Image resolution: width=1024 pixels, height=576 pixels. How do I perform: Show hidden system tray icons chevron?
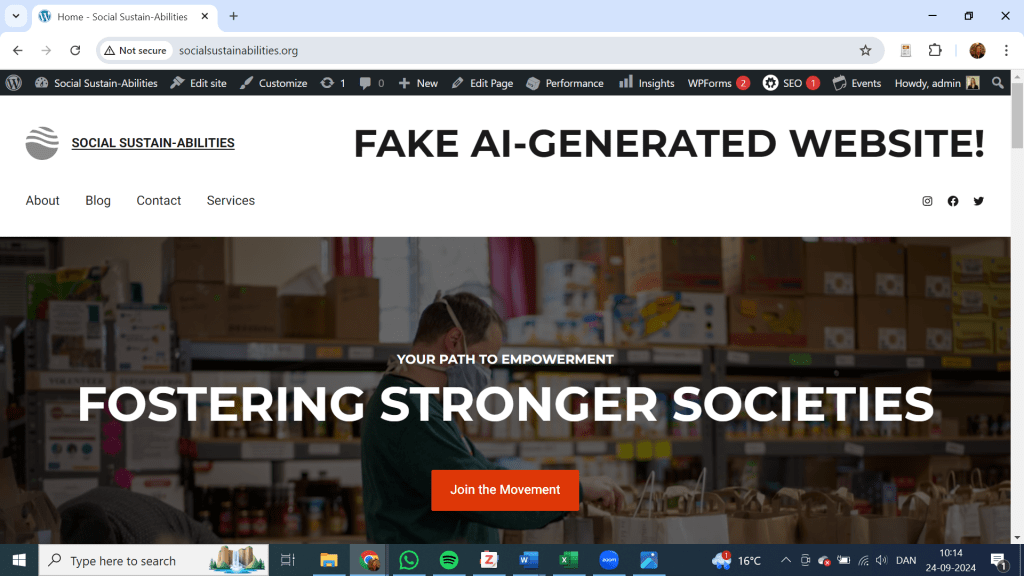pos(786,560)
